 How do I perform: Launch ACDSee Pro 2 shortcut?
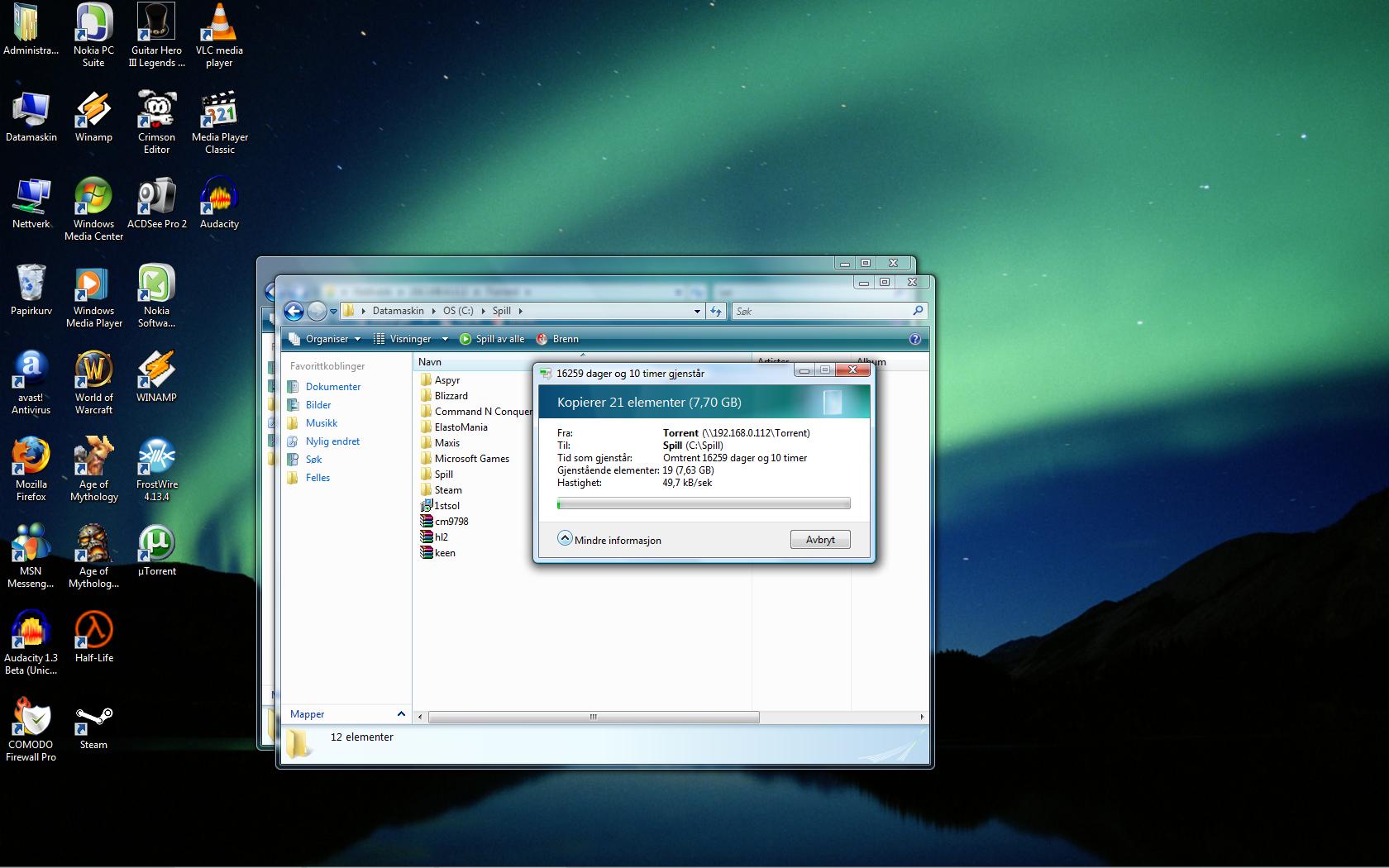(156, 203)
